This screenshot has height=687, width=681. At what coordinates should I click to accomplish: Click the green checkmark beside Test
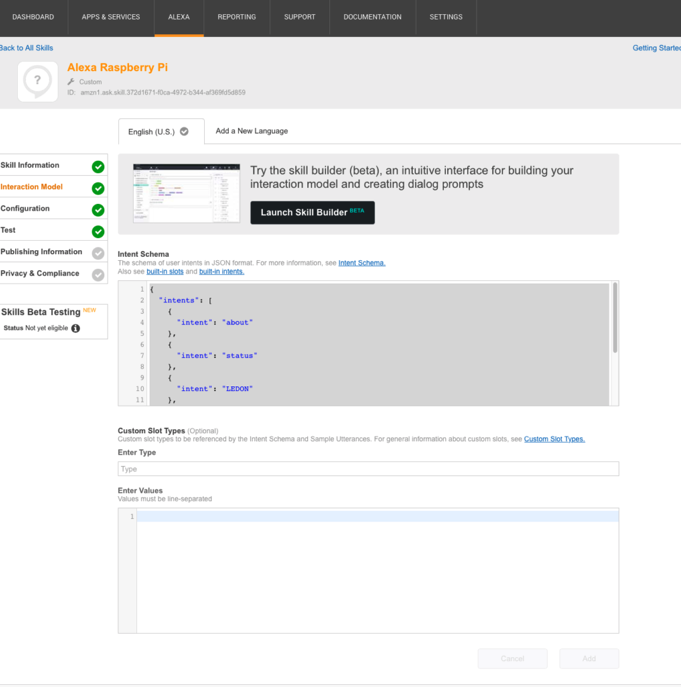pos(98,232)
